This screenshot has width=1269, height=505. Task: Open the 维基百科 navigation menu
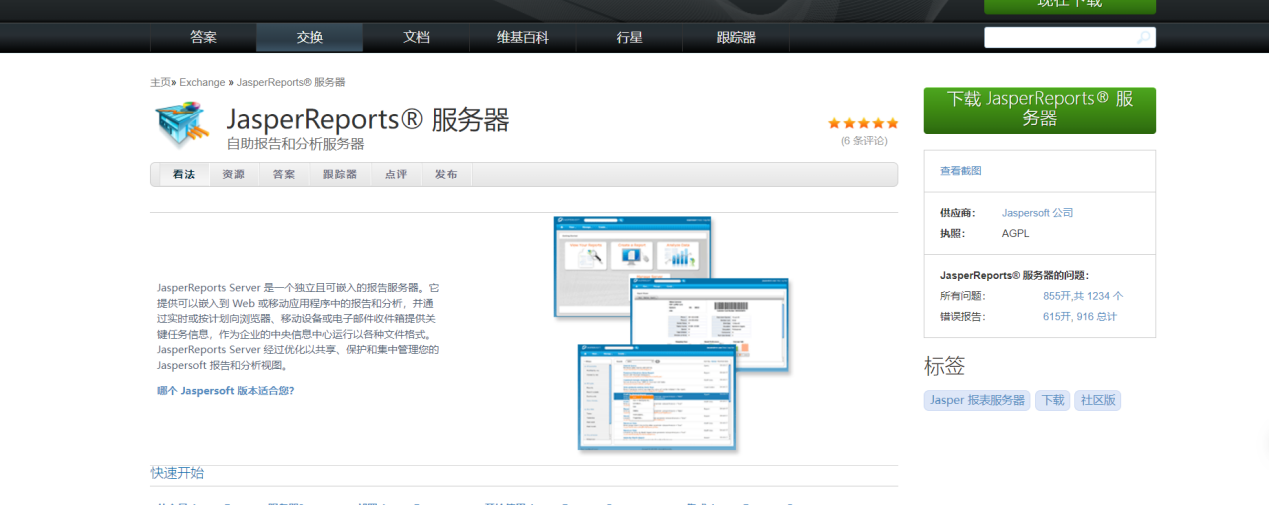[523, 38]
